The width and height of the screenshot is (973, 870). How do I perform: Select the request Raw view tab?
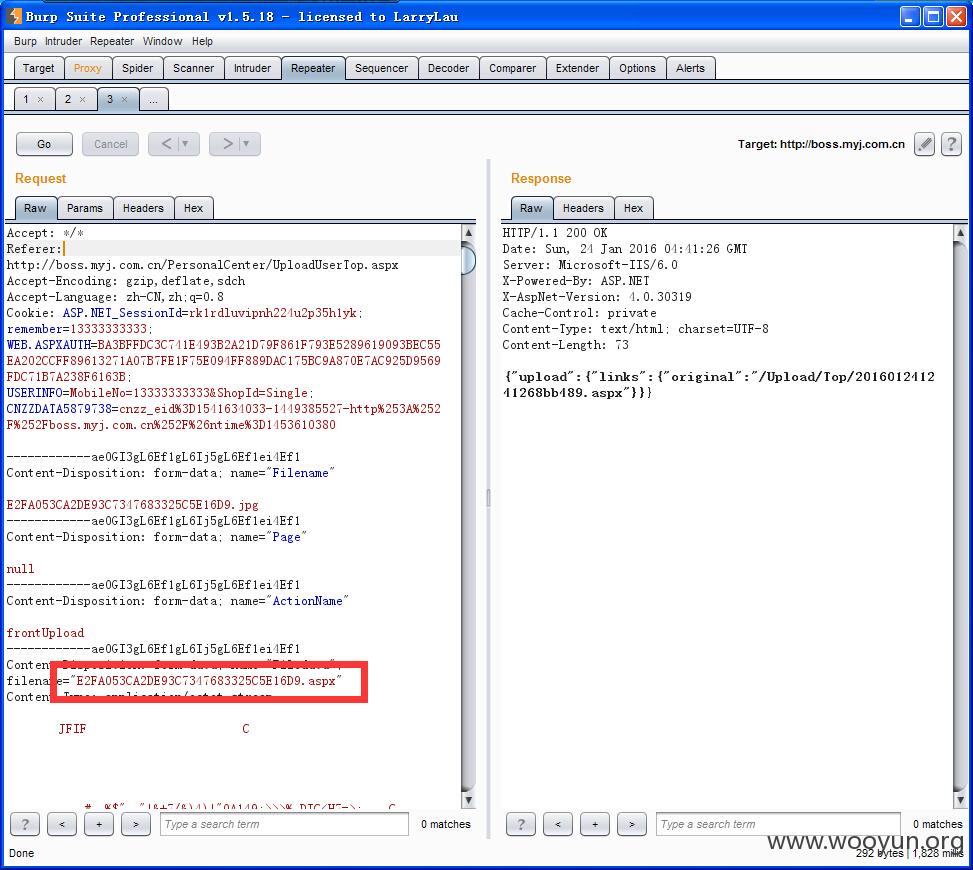pos(35,209)
